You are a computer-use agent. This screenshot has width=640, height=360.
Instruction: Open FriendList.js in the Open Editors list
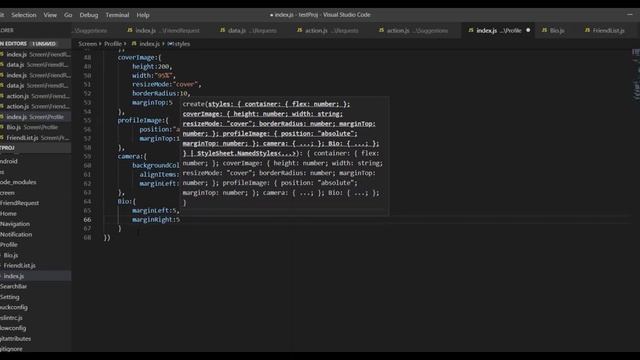coord(36,138)
